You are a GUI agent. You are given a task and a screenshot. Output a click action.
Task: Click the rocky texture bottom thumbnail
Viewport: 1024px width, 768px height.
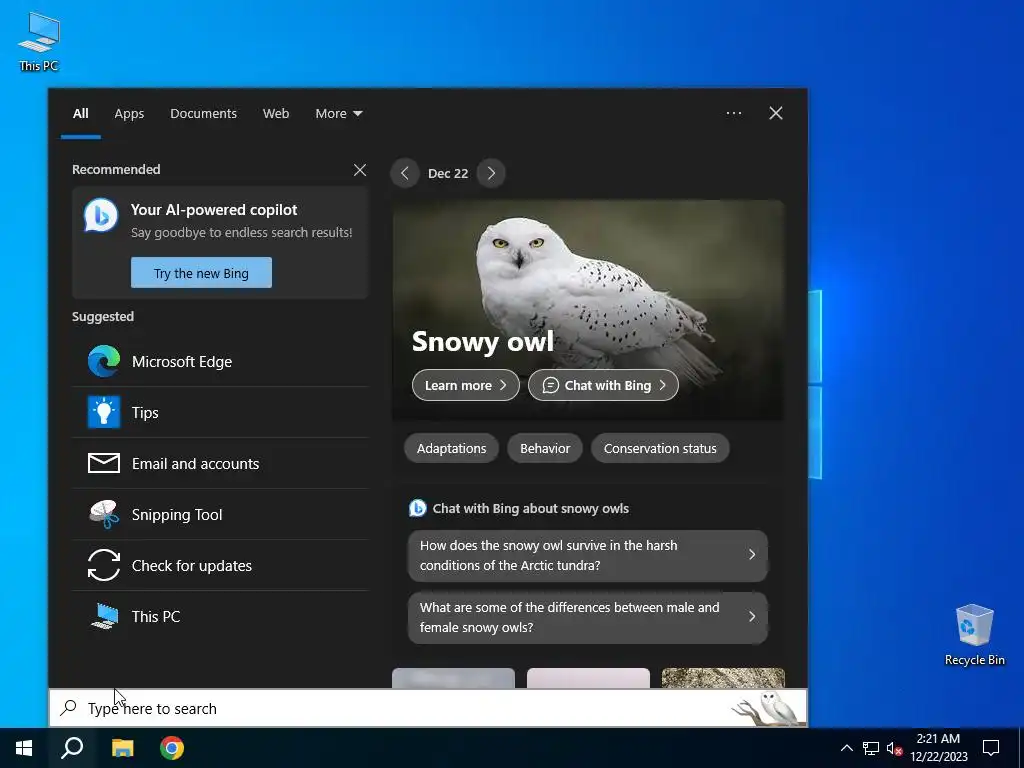point(723,678)
